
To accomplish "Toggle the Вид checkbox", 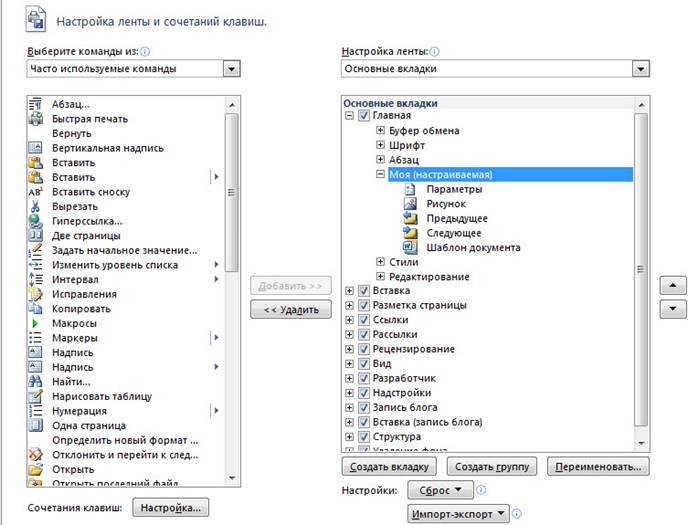I will [x=364, y=364].
